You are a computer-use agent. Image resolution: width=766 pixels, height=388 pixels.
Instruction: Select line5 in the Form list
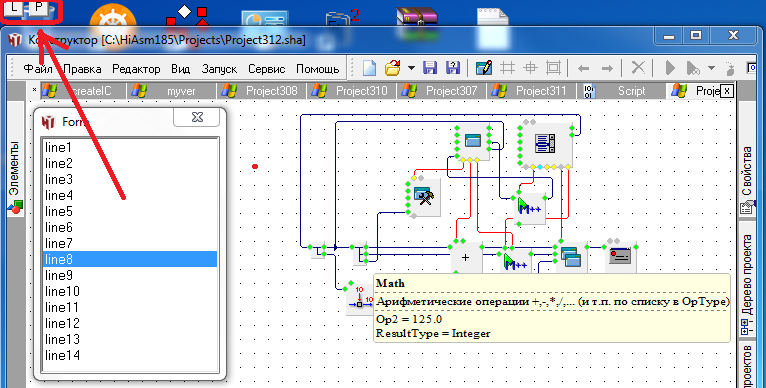pos(130,212)
